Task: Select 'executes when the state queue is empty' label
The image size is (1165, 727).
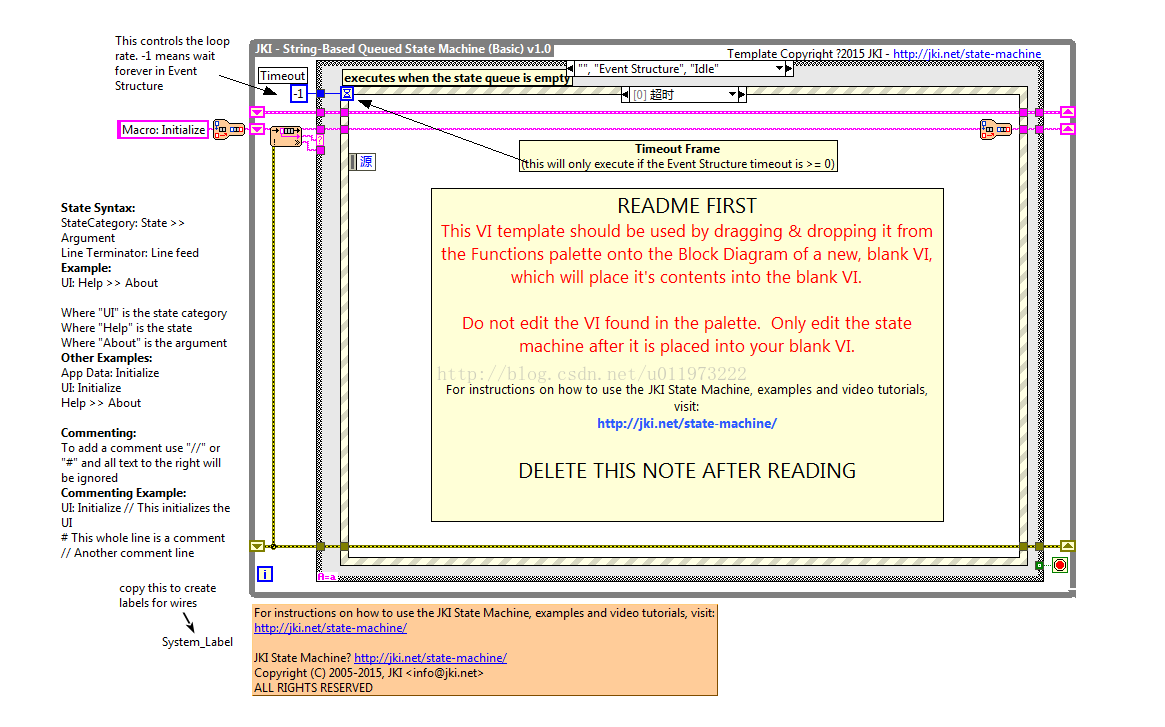Action: click(x=457, y=78)
